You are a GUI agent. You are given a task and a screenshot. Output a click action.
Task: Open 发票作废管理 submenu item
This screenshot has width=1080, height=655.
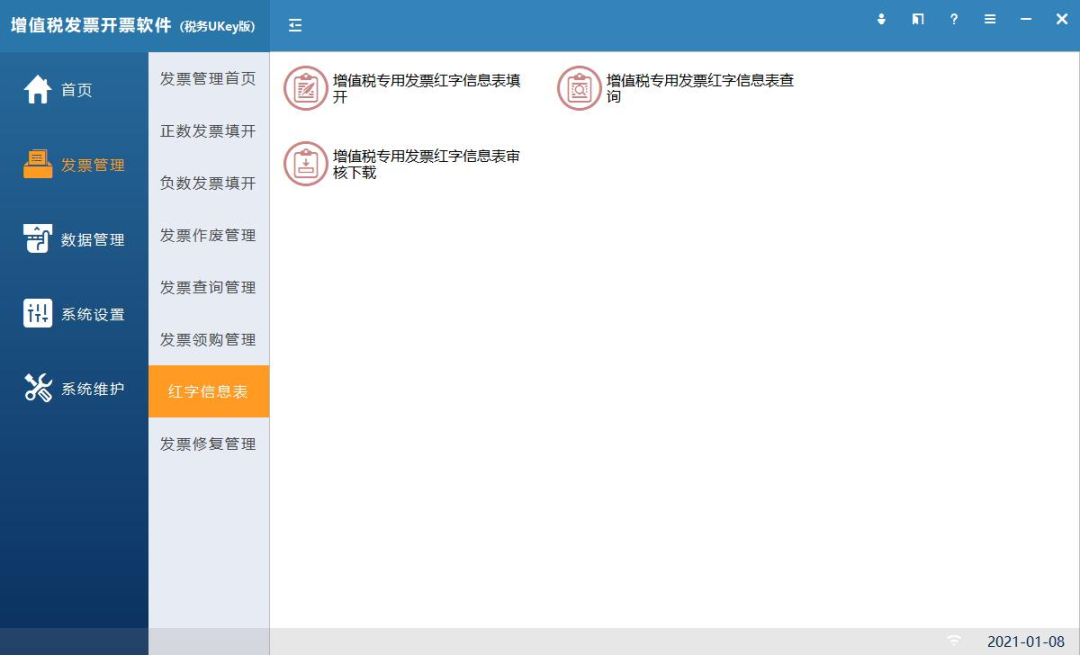[x=208, y=235]
